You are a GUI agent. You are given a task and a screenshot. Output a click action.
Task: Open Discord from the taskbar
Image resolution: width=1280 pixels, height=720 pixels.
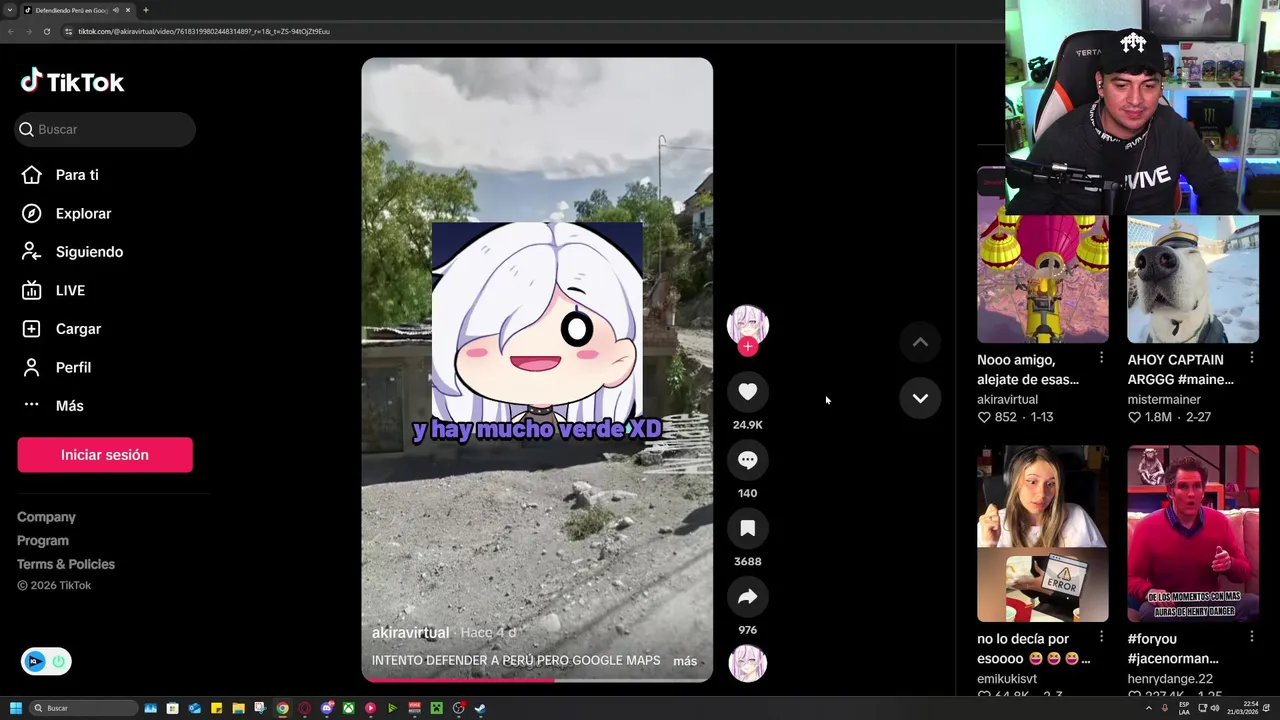326,708
